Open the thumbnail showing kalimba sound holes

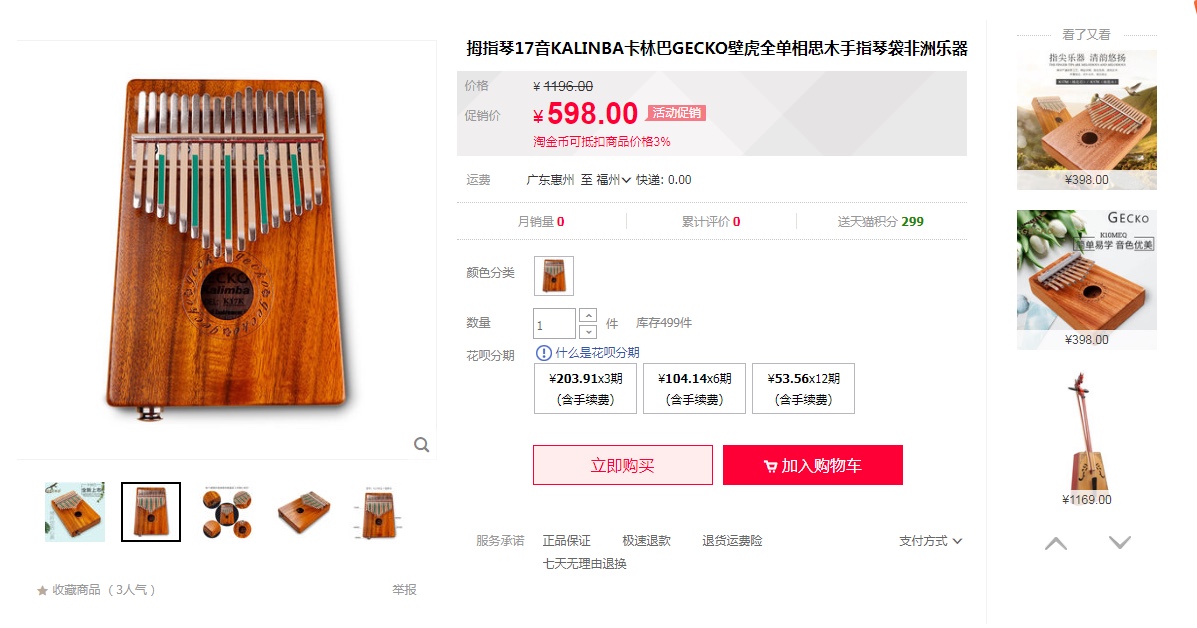[227, 512]
